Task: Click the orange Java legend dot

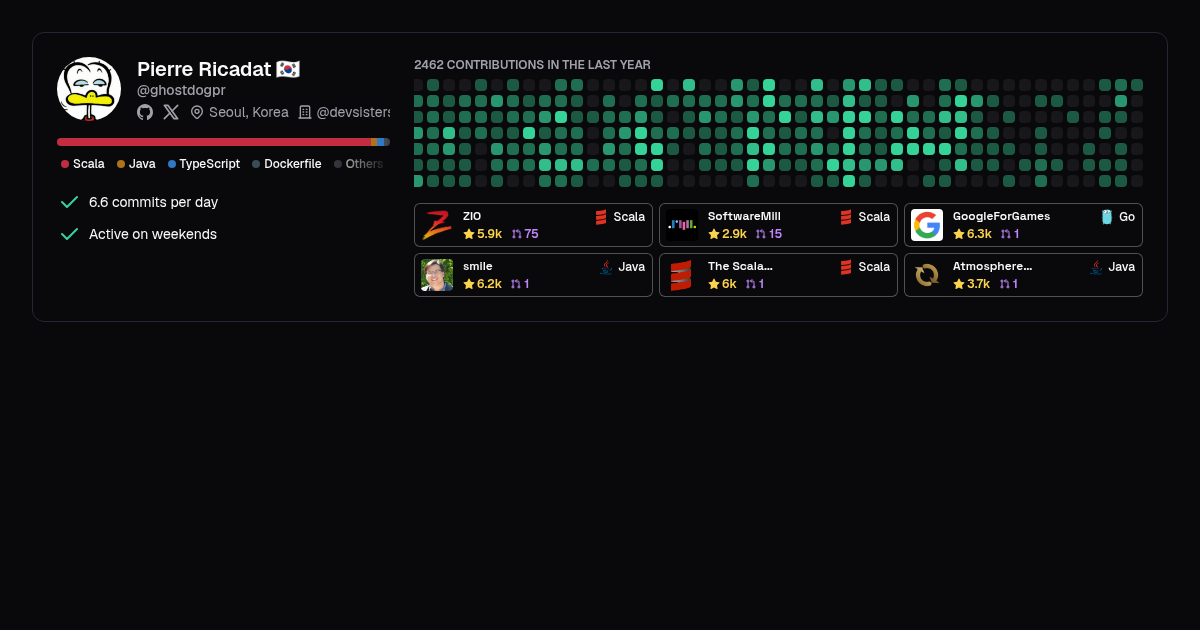Action: coord(121,164)
